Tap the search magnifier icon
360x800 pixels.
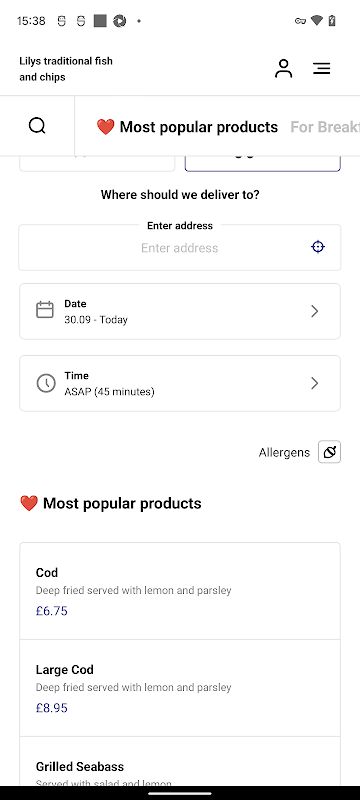click(x=37, y=125)
